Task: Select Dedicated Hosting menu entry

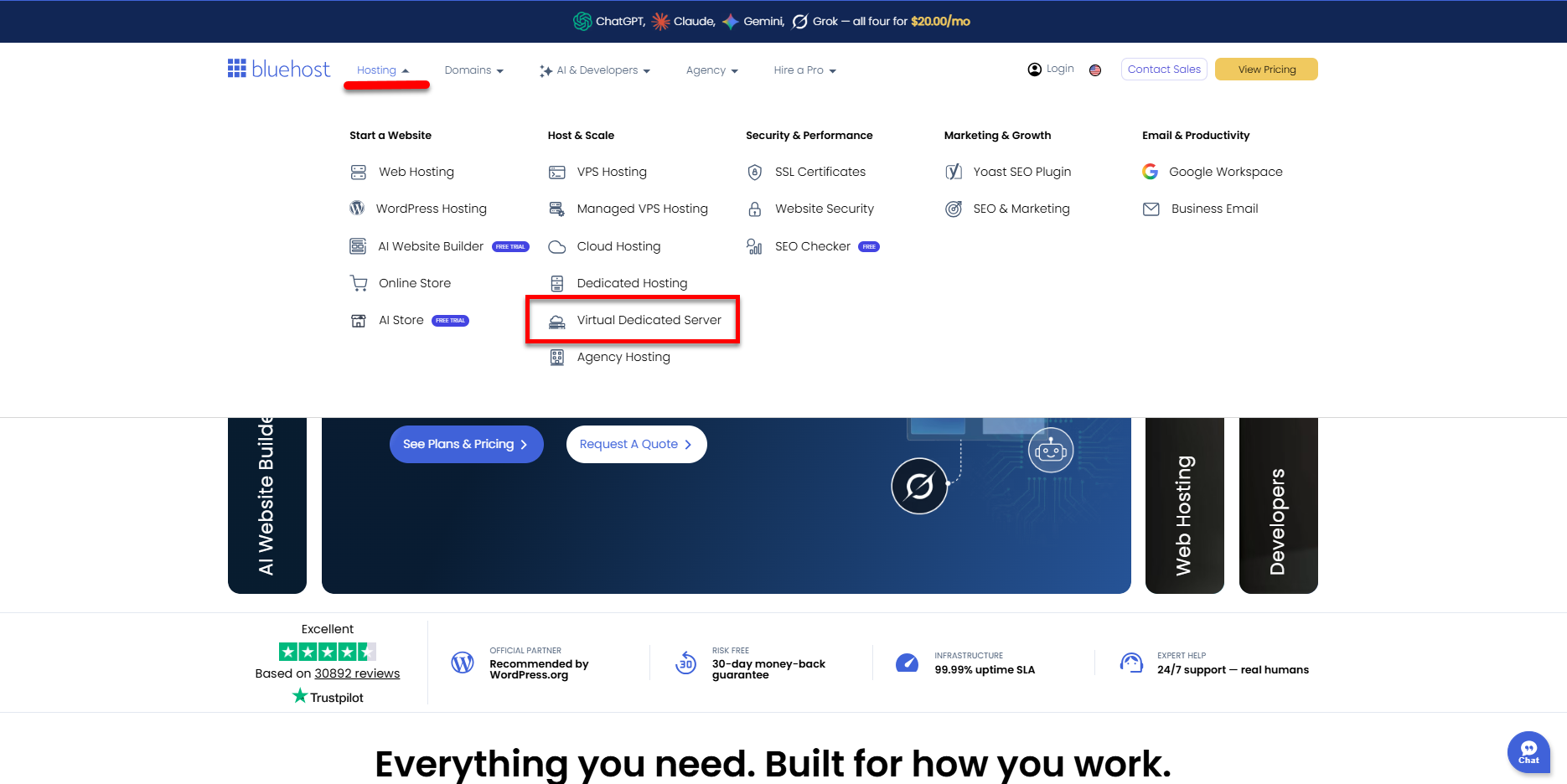Action: (633, 283)
